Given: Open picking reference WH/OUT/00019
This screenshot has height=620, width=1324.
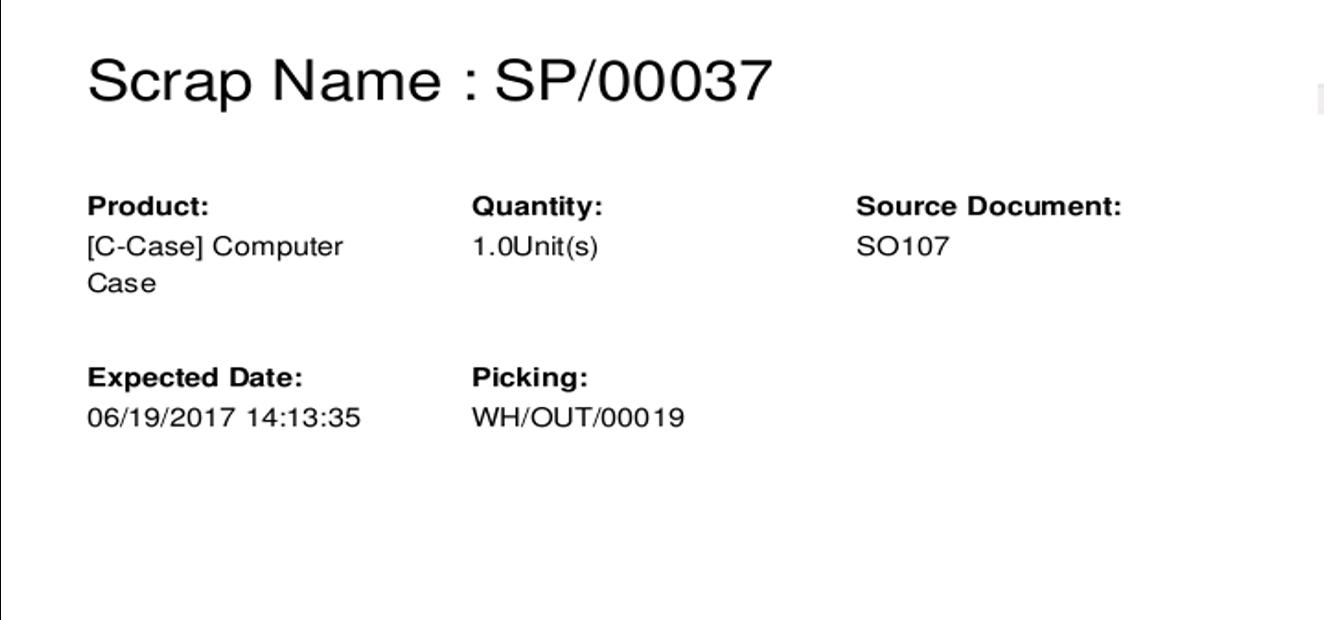Looking at the screenshot, I should pyautogui.click(x=578, y=418).
